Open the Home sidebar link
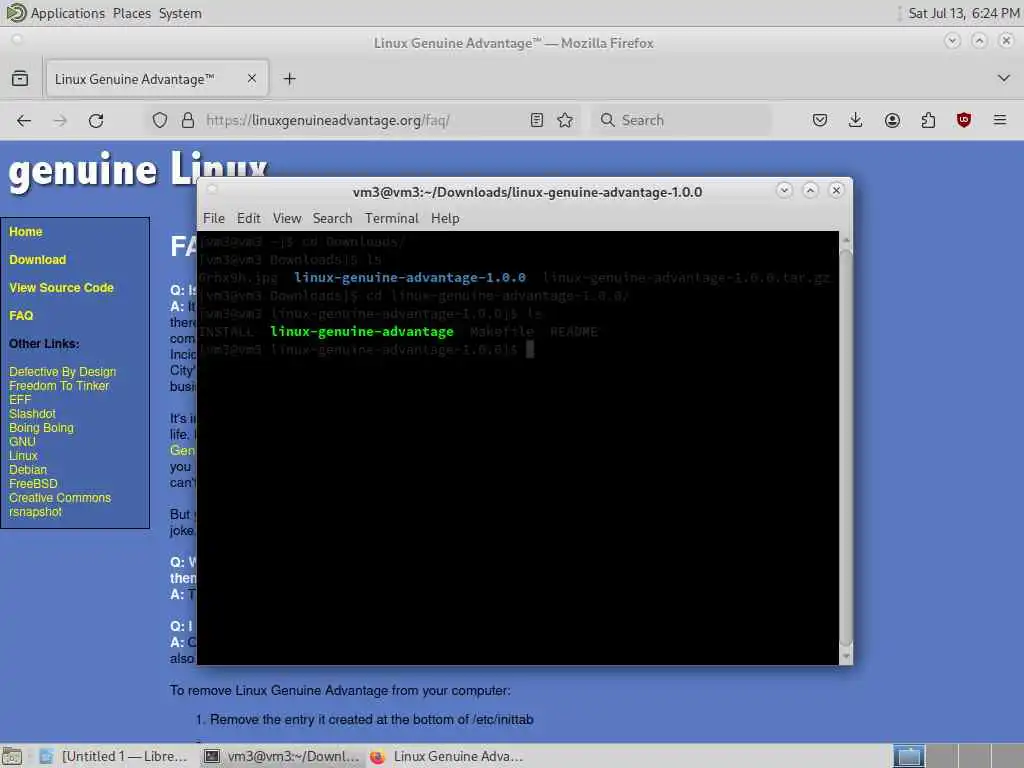The width and height of the screenshot is (1024, 768). pos(25,232)
